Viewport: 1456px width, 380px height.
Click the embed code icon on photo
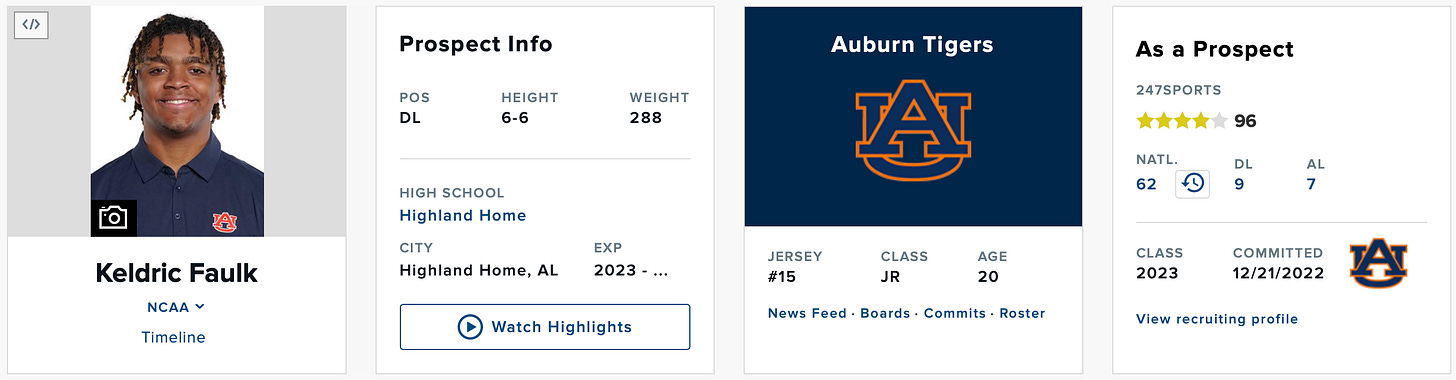point(31,25)
